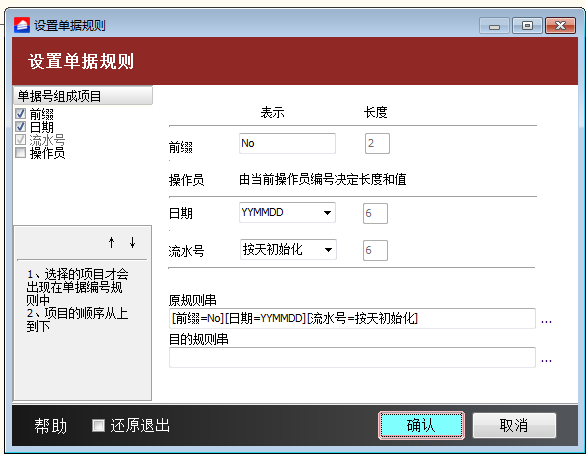The image size is (586, 454).
Task: Click the 表示 column heading
Action: click(x=272, y=112)
